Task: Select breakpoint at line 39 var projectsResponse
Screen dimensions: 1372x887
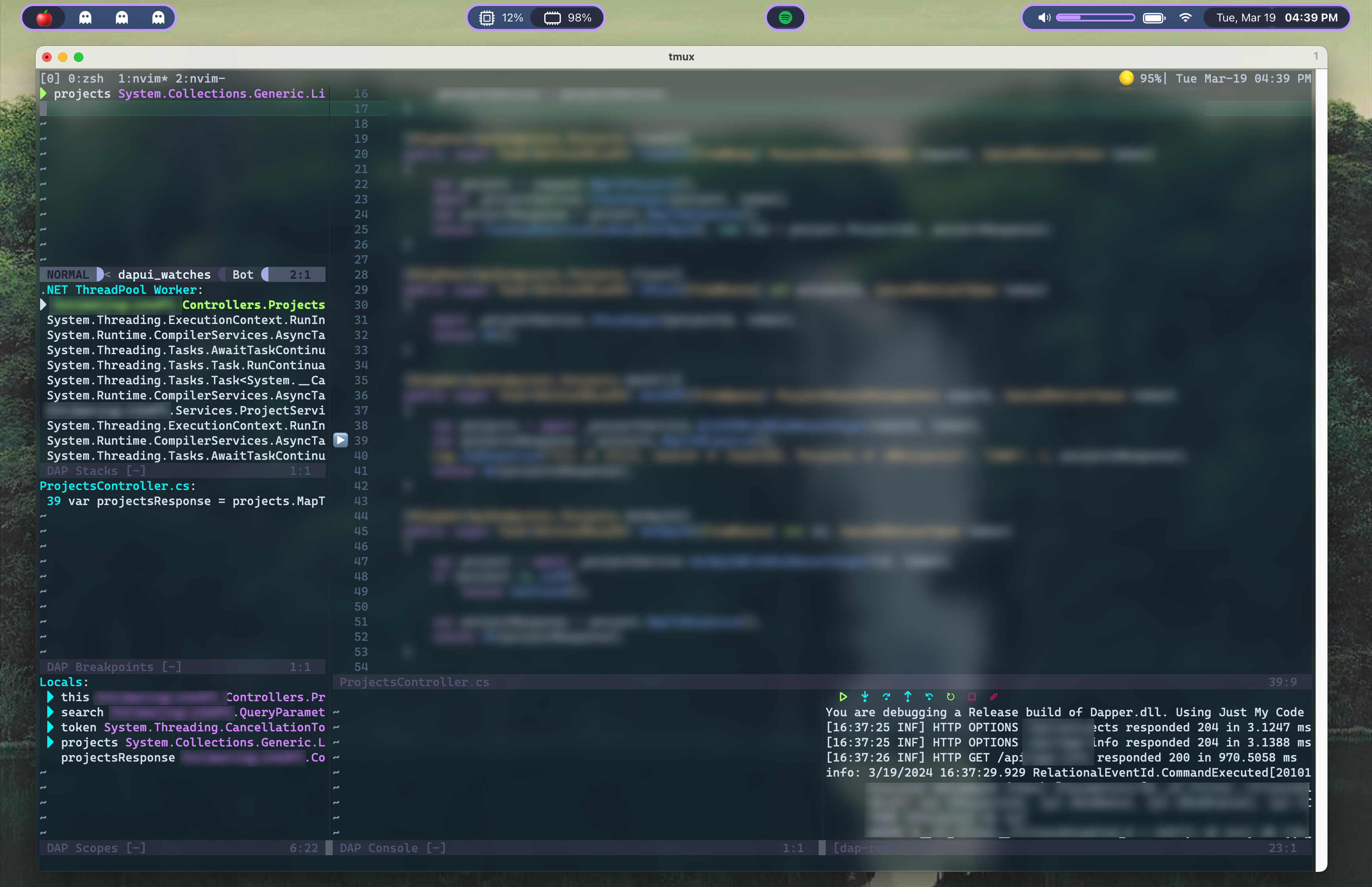Action: pyautogui.click(x=185, y=501)
